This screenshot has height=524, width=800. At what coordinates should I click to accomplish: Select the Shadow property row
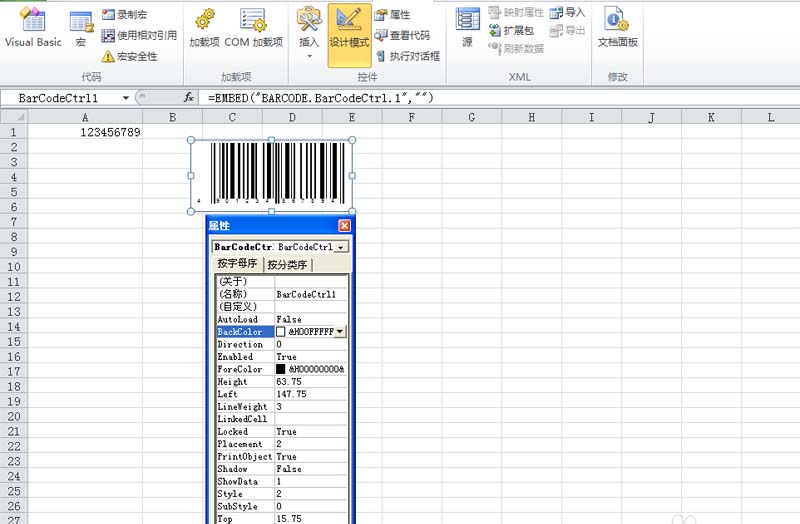click(x=282, y=469)
